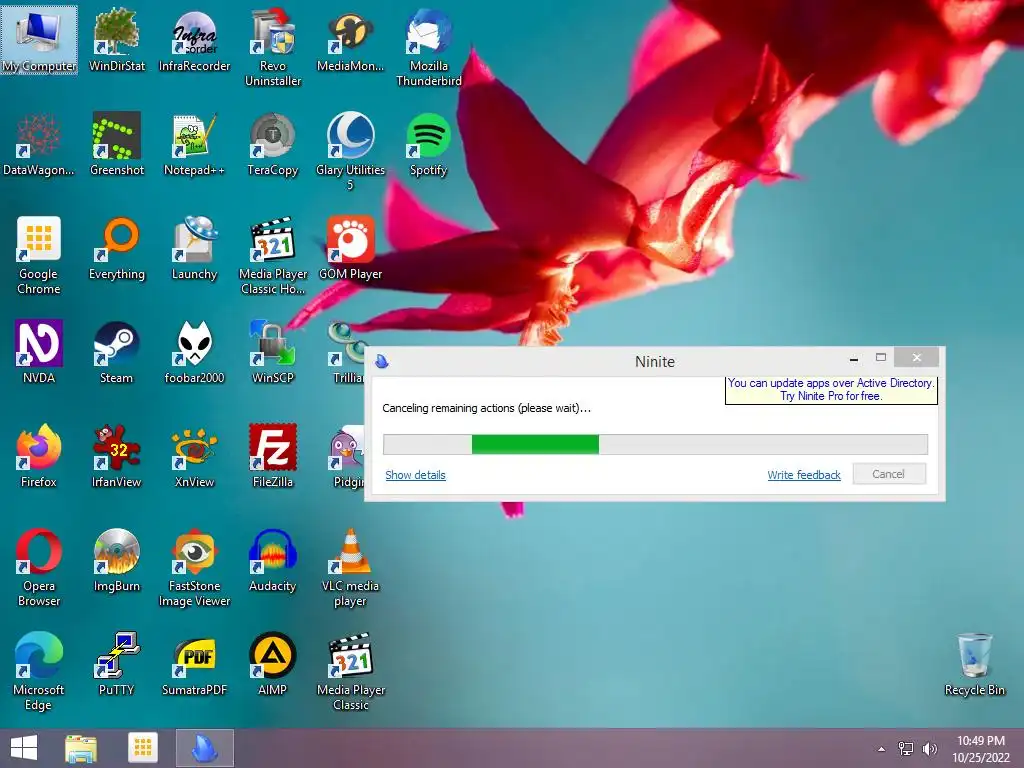This screenshot has height=768, width=1024.
Task: Open IrfanView from the desktop
Action: coord(116,455)
